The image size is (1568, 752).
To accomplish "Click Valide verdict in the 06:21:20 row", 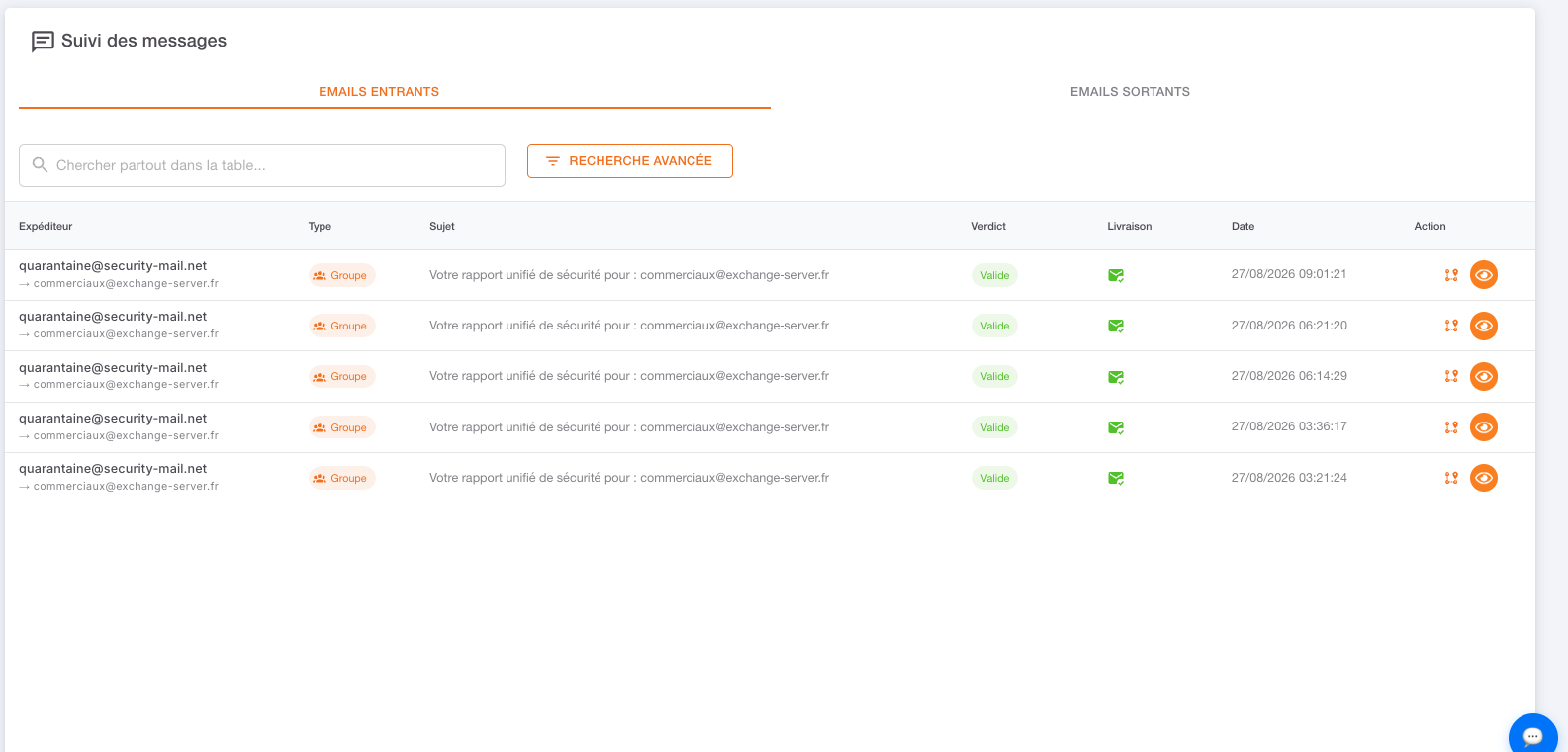I will [995, 326].
